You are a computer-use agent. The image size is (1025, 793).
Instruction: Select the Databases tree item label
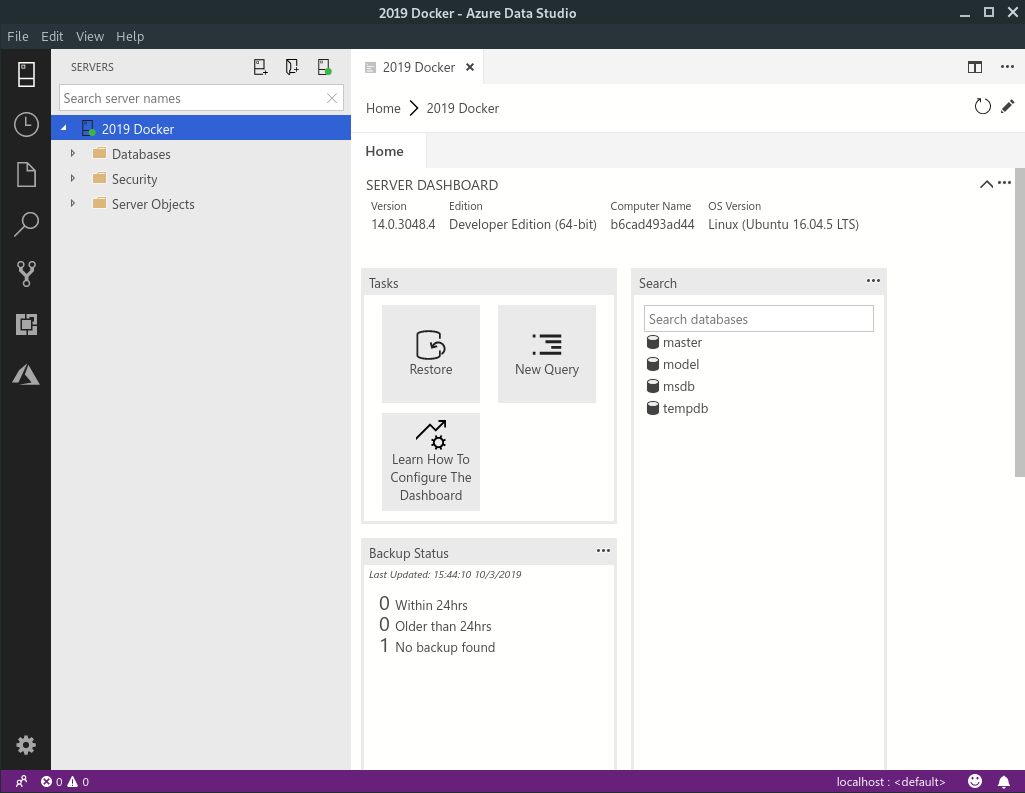pos(141,154)
